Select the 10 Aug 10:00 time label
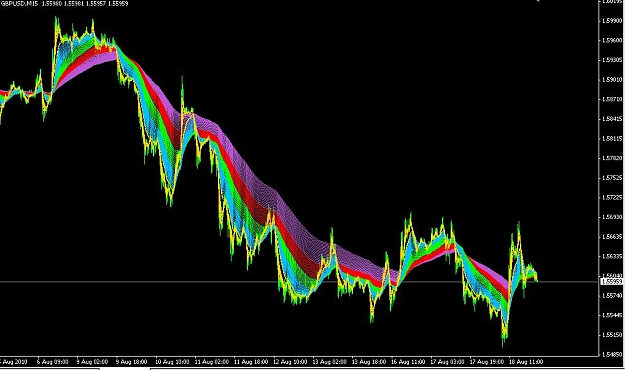Image resolution: width=625 pixels, height=370 pixels. coord(172,362)
